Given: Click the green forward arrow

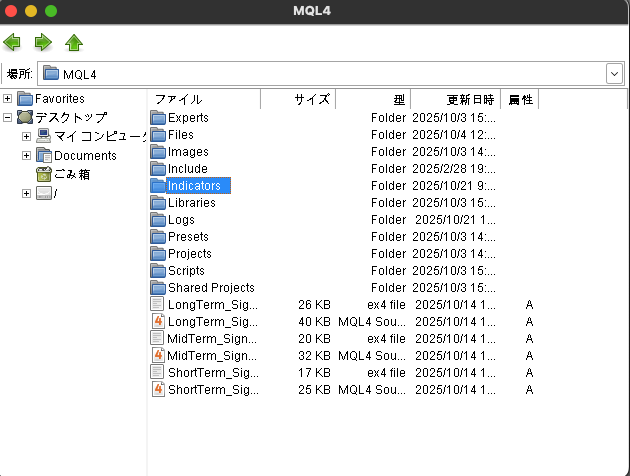Looking at the screenshot, I should point(43,42).
